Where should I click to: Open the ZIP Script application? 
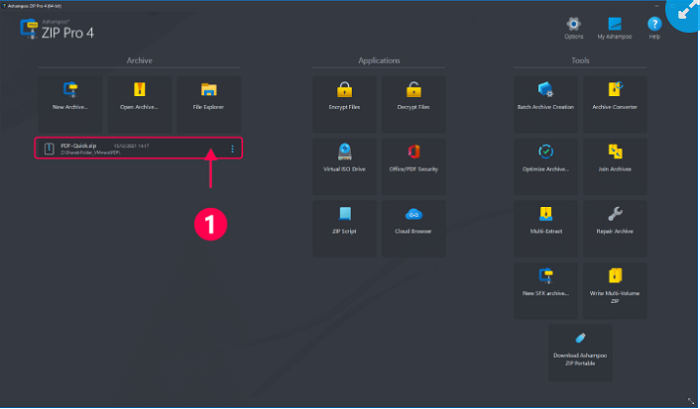pyautogui.click(x=344, y=228)
